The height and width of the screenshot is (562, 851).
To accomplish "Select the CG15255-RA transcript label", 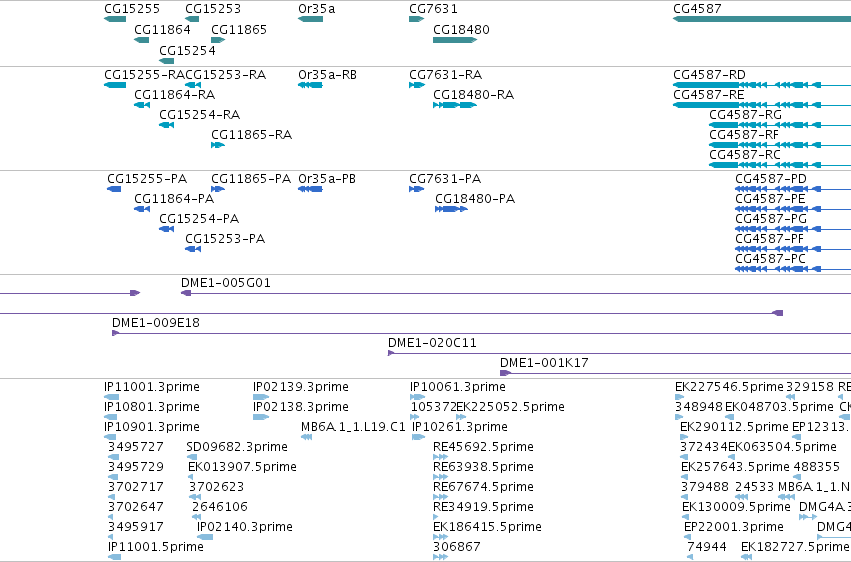I will coord(144,74).
